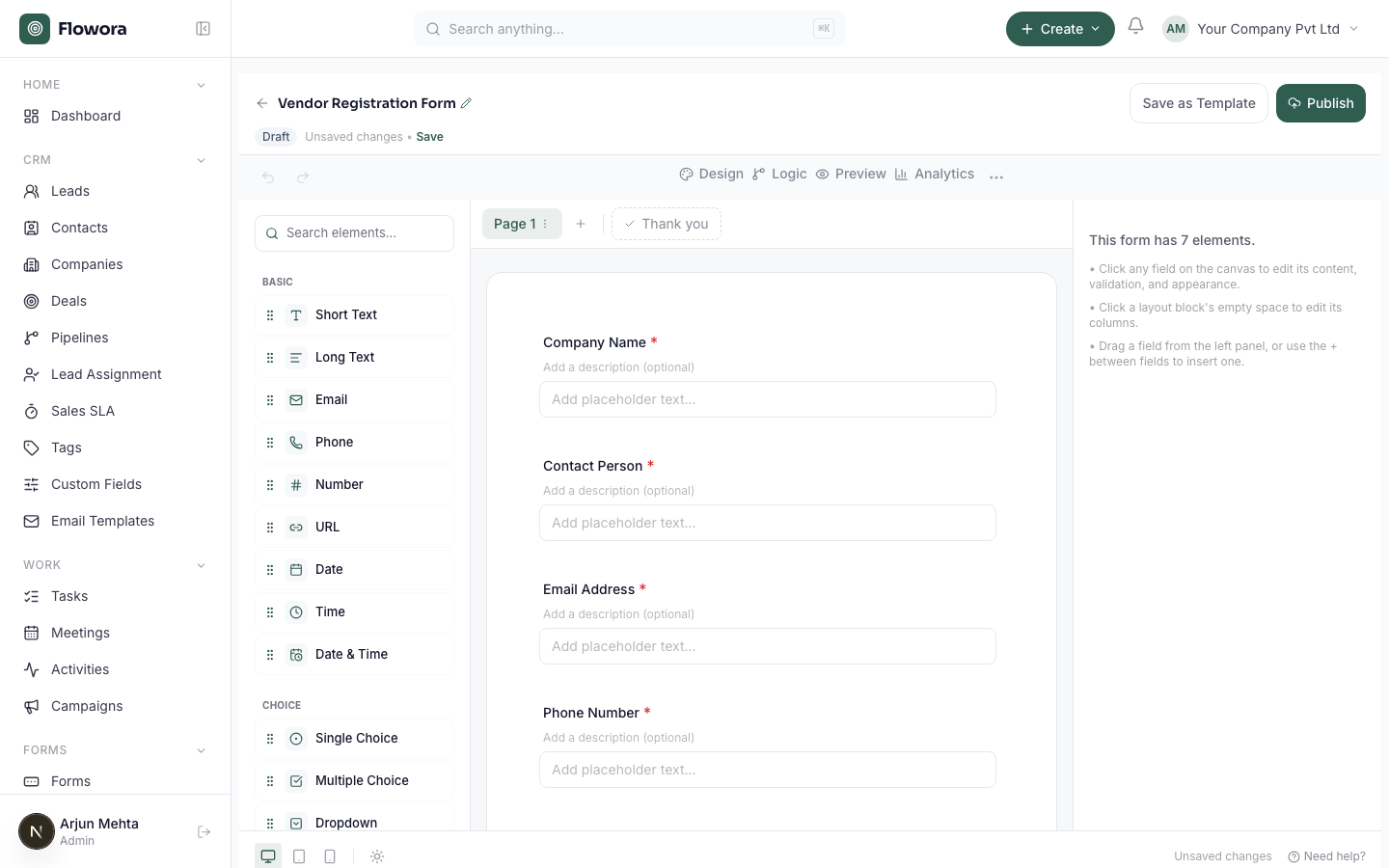The width and height of the screenshot is (1389, 868).
Task: Collapse the sidebar panel icon
Action: (203, 29)
